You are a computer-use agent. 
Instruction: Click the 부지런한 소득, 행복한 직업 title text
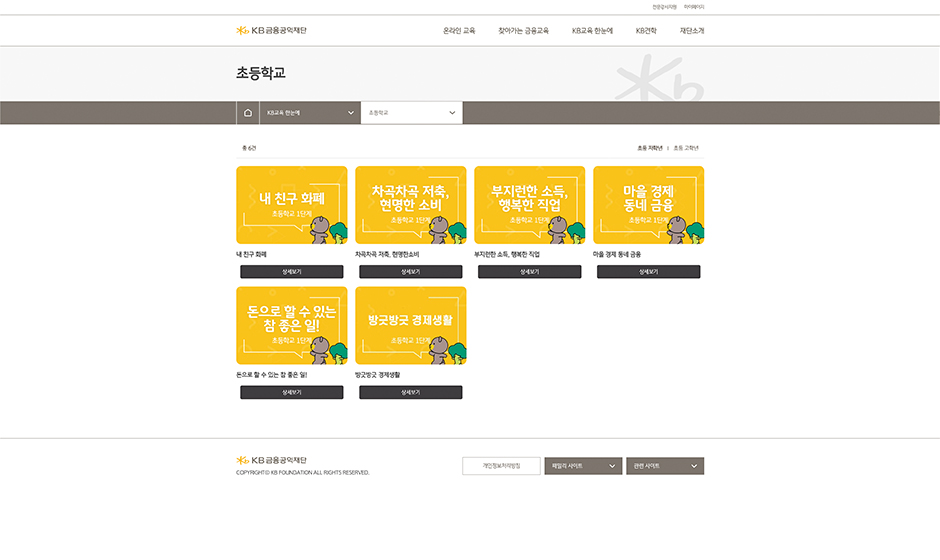507,254
